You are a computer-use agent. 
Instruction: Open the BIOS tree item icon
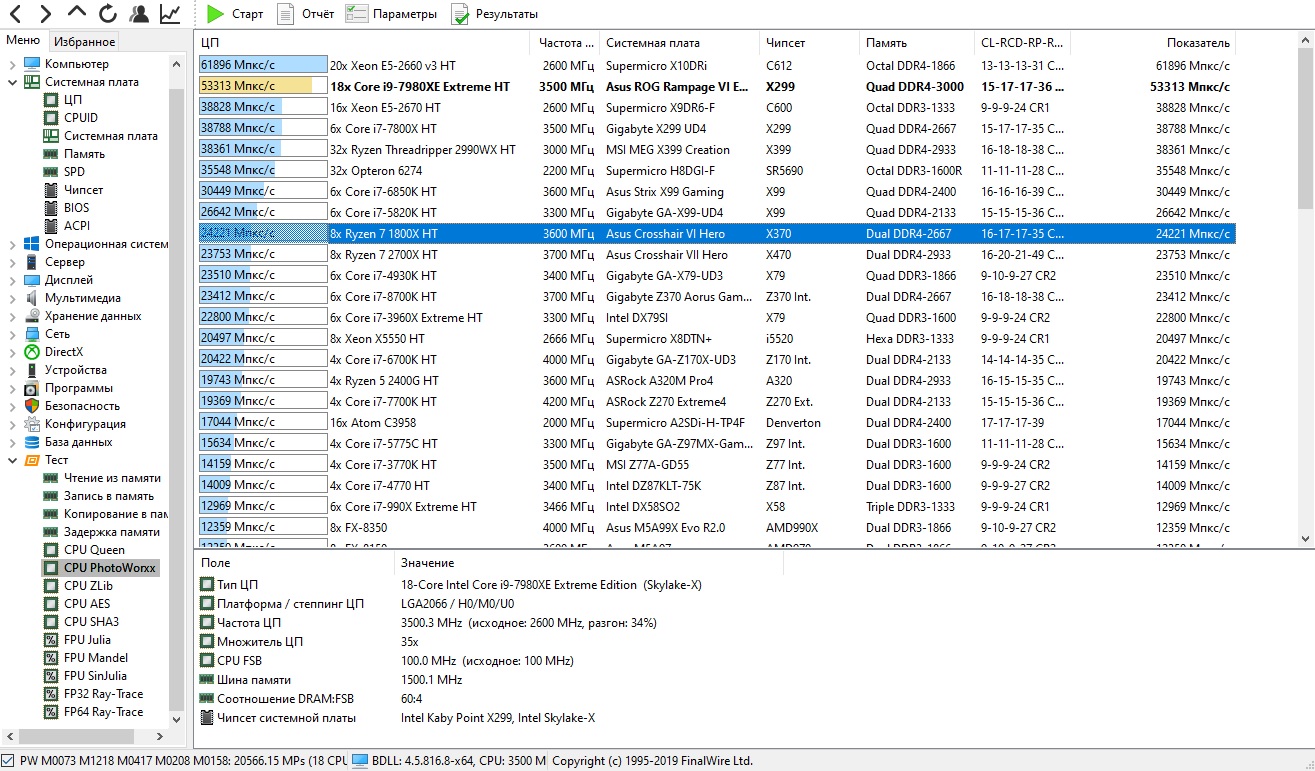[51, 208]
